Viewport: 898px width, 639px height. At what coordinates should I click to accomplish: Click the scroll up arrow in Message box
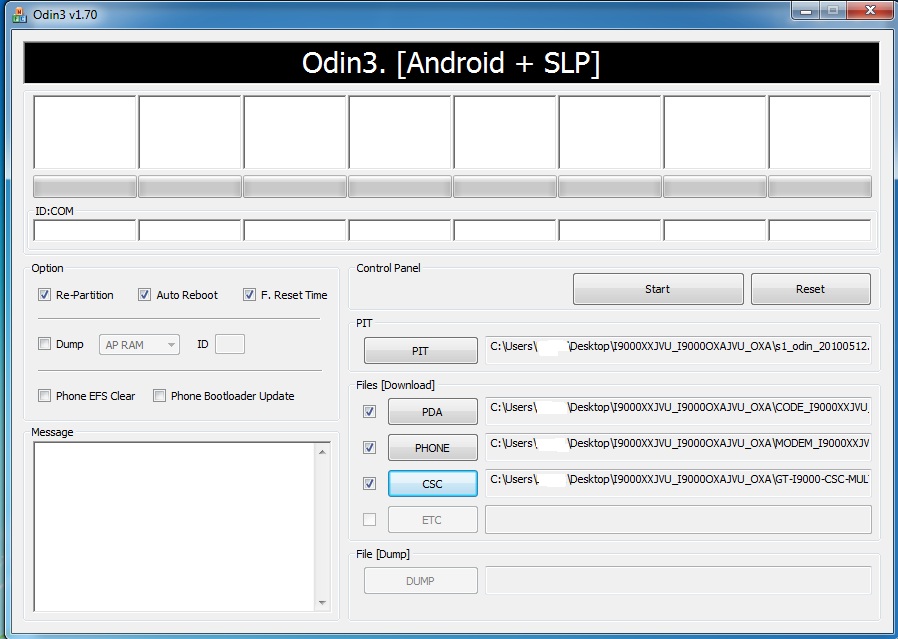(322, 452)
